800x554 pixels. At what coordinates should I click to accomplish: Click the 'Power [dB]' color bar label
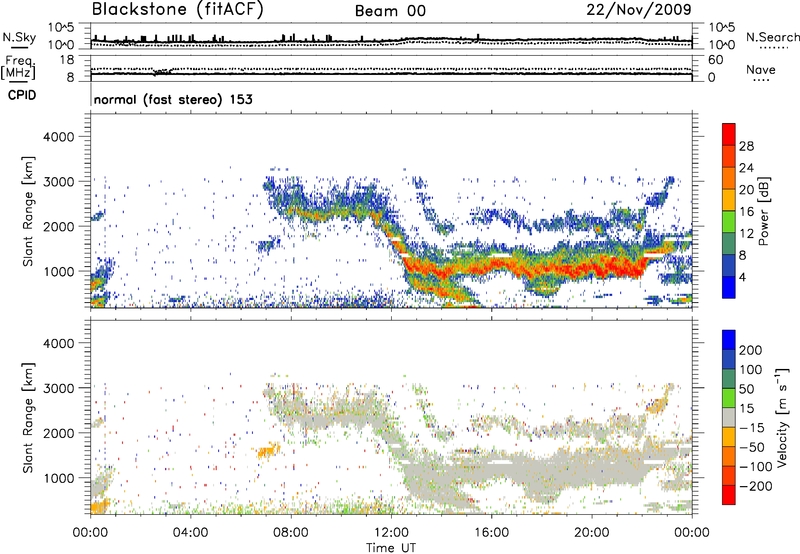click(763, 211)
